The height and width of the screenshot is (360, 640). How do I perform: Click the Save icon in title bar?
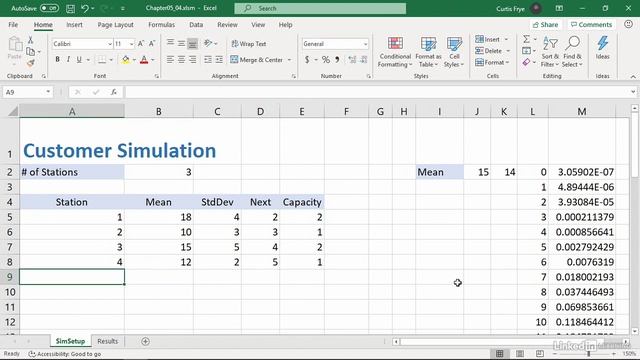(70, 8)
